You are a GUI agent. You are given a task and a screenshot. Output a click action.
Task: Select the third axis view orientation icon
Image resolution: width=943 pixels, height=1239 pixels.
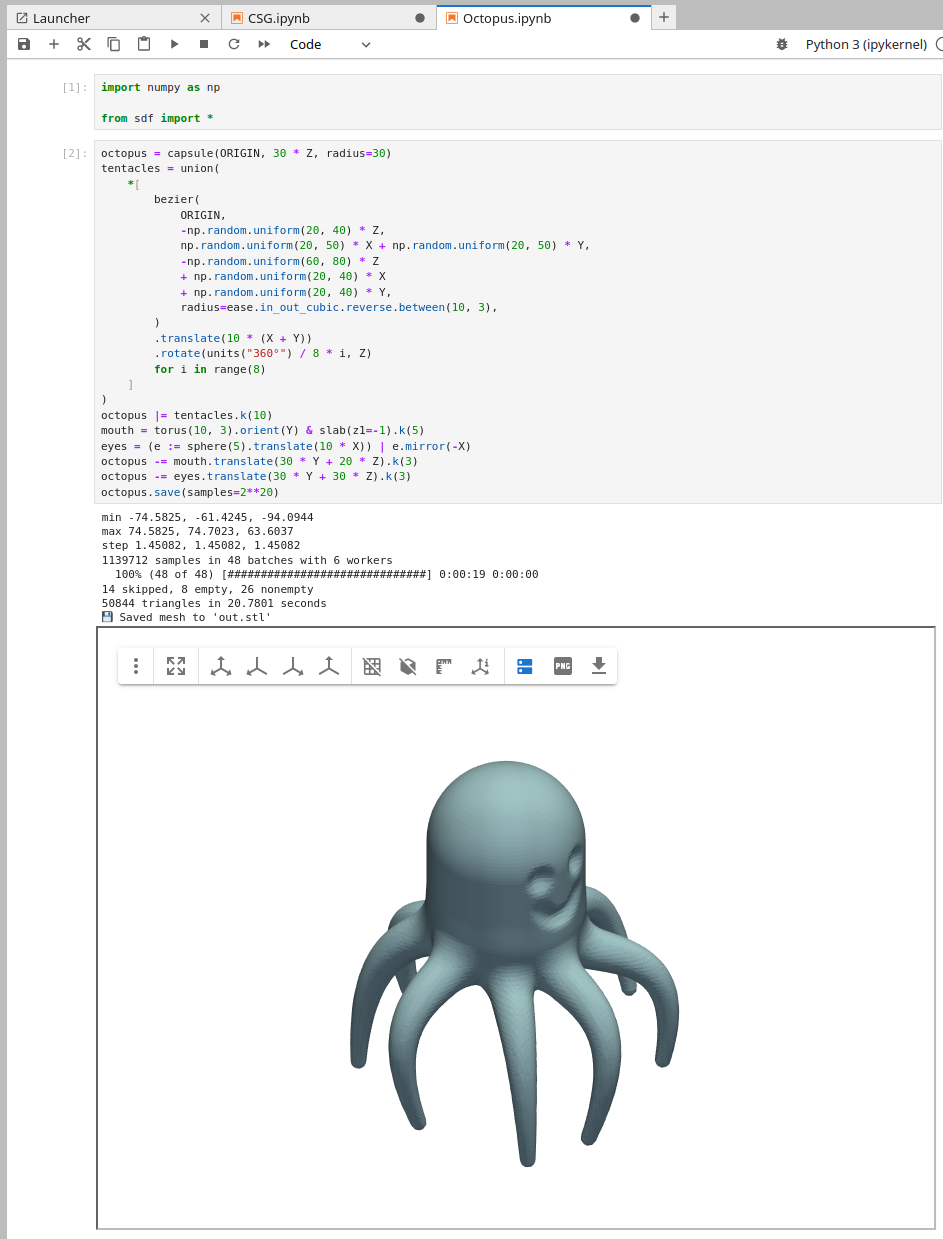coord(293,666)
